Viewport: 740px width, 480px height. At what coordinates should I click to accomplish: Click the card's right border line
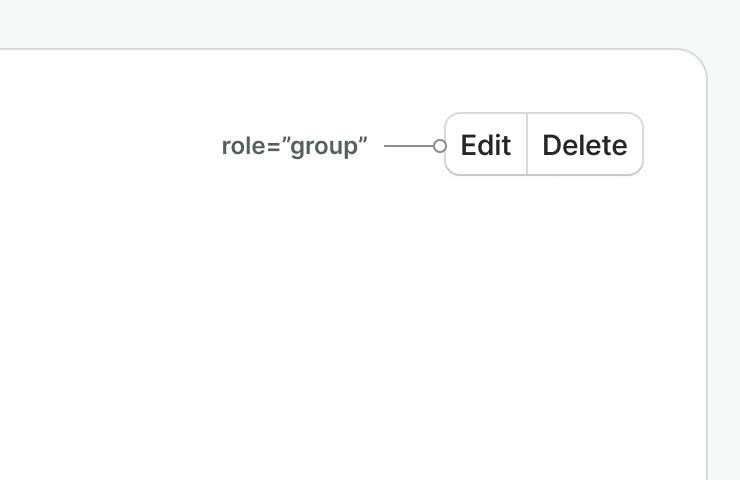(x=707, y=283)
